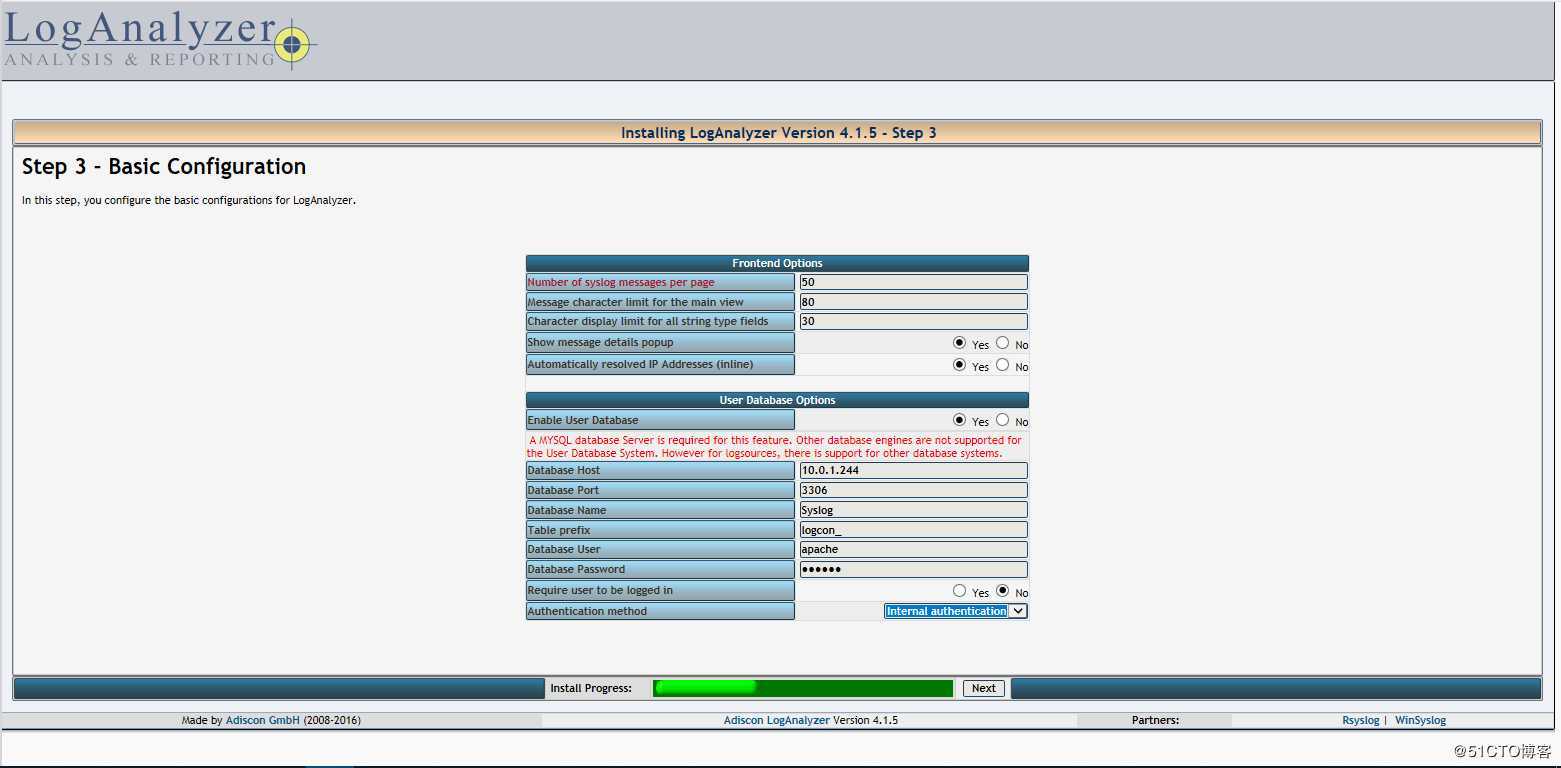
Task: Click the Frontend Options section header
Action: [x=777, y=263]
